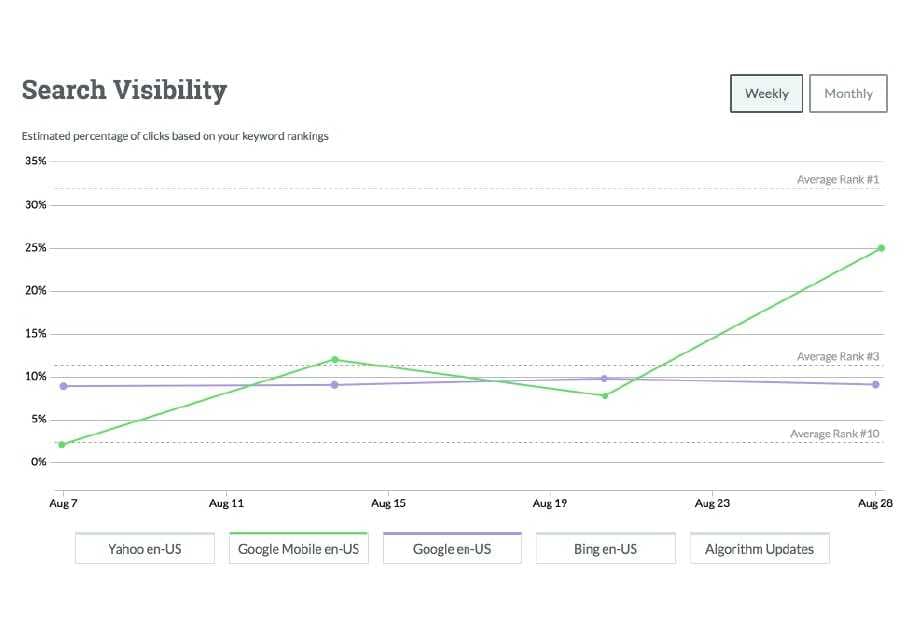
Task: Select the purple data point near Aug 21
Action: coord(604,378)
